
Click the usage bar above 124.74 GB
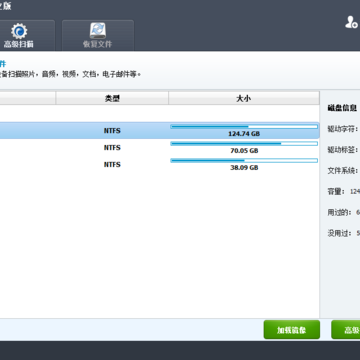(x=244, y=127)
